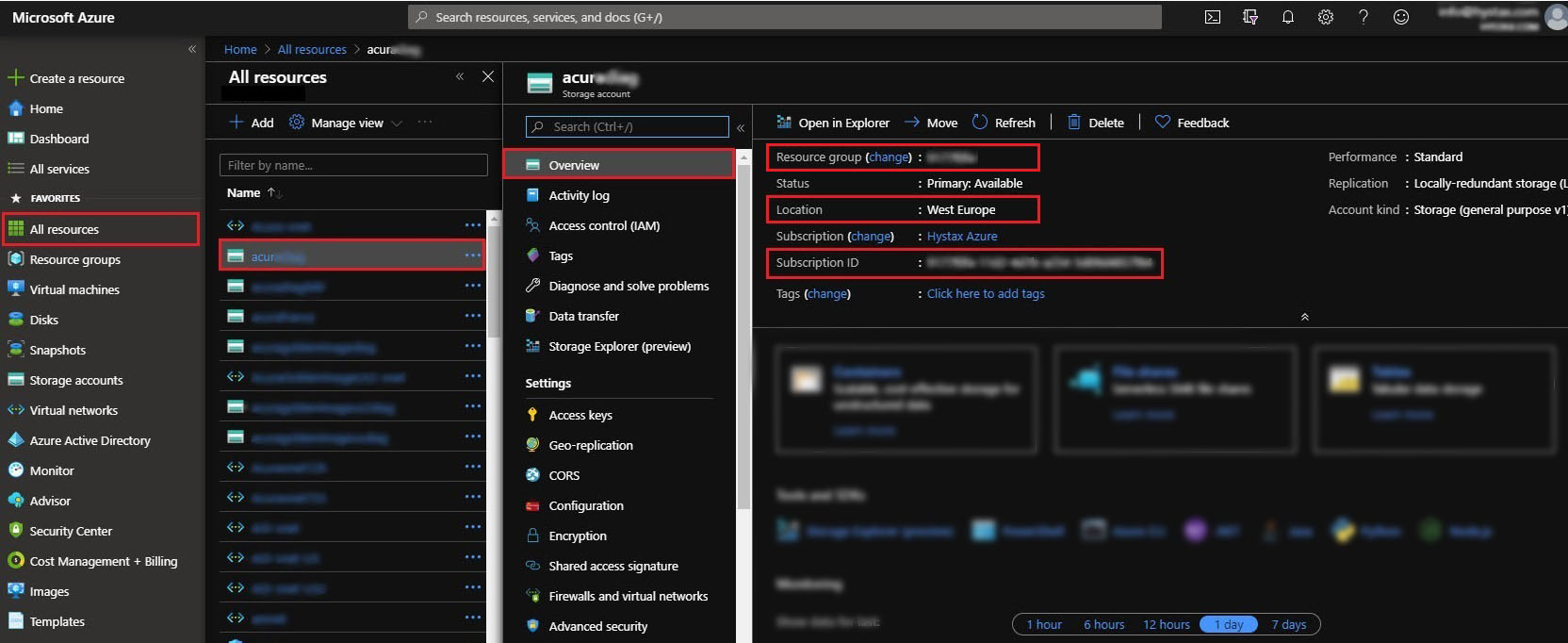Open the notifications bell icon
This screenshot has height=643, width=1568.
click(1287, 17)
